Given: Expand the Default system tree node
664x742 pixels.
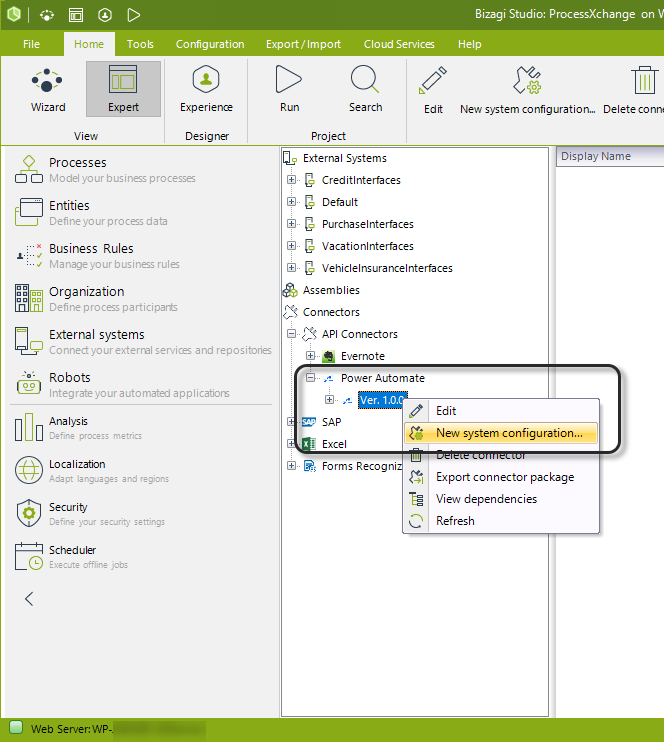Looking at the screenshot, I should [x=291, y=202].
